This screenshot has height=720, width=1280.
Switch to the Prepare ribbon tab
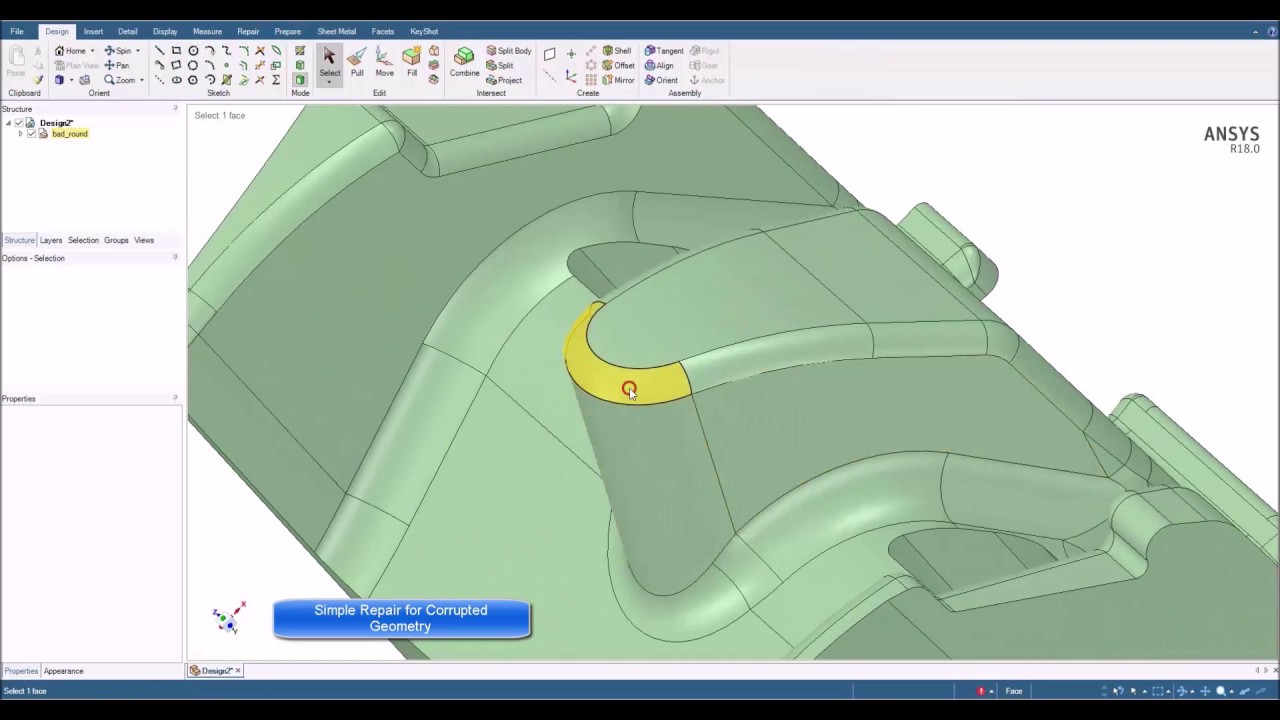[x=287, y=31]
